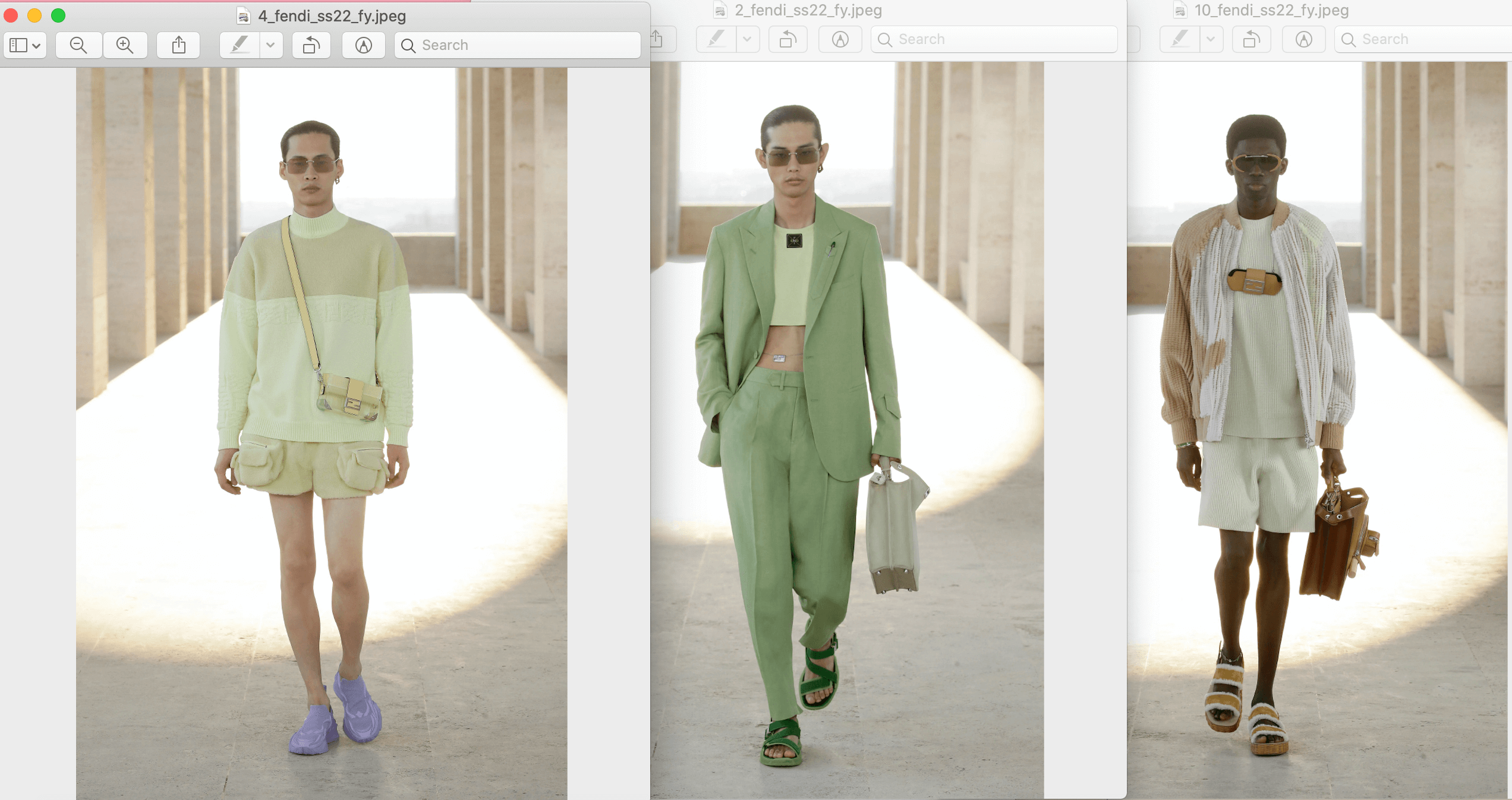Expand highlight dropdown in 10_fendi window
The width and height of the screenshot is (1512, 800).
(1211, 39)
